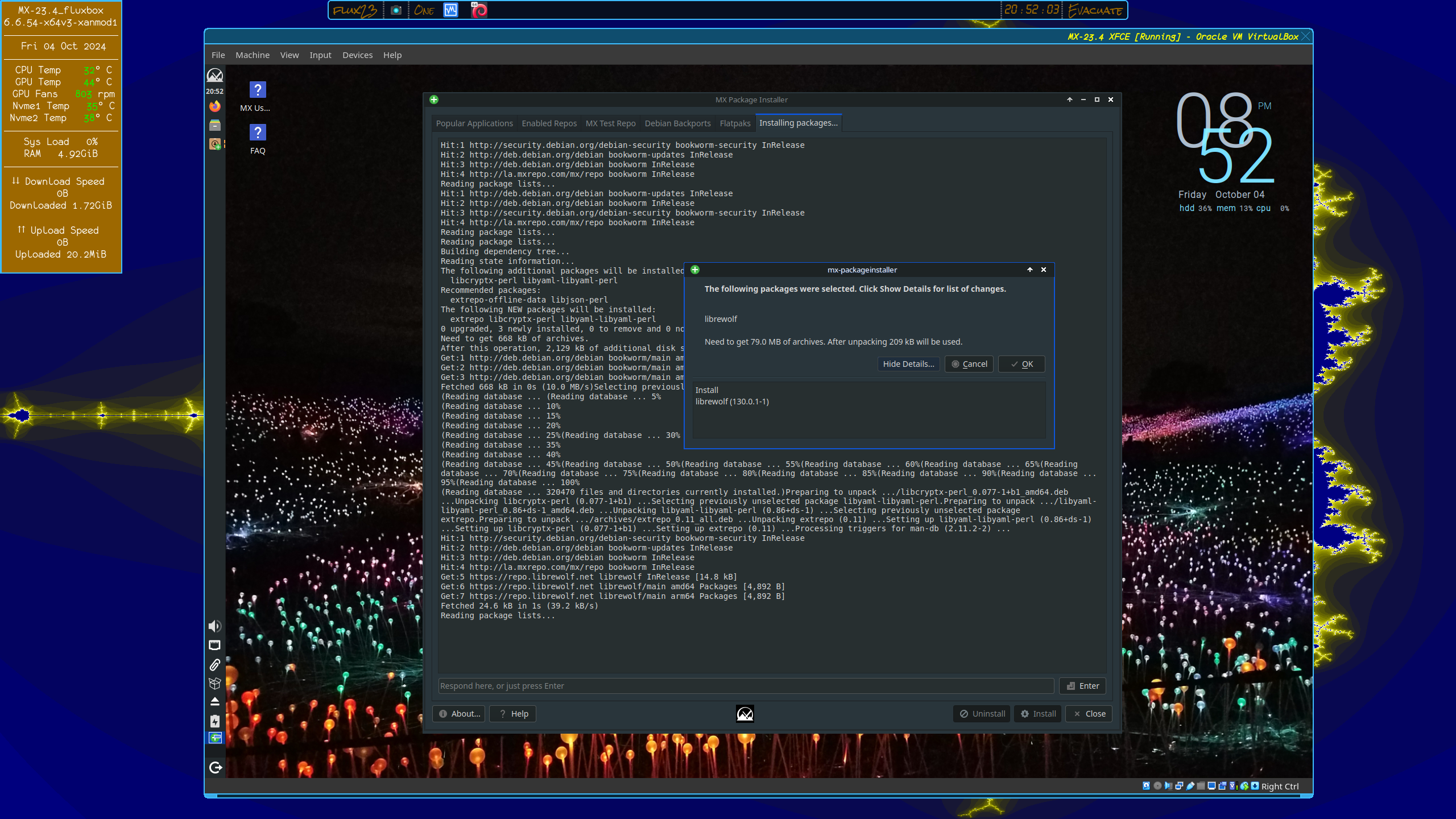Image resolution: width=1456 pixels, height=819 pixels.
Task: Open the VirtualBox Devices menu
Action: 358,55
